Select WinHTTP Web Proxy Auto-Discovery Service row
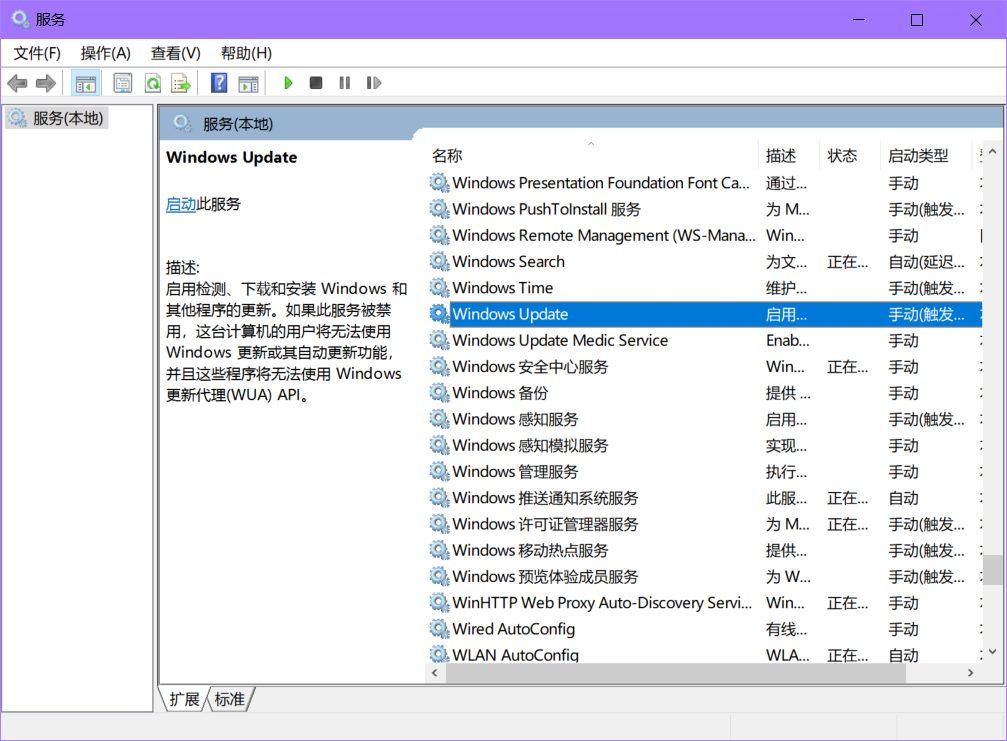This screenshot has height=741, width=1007. tap(705, 603)
